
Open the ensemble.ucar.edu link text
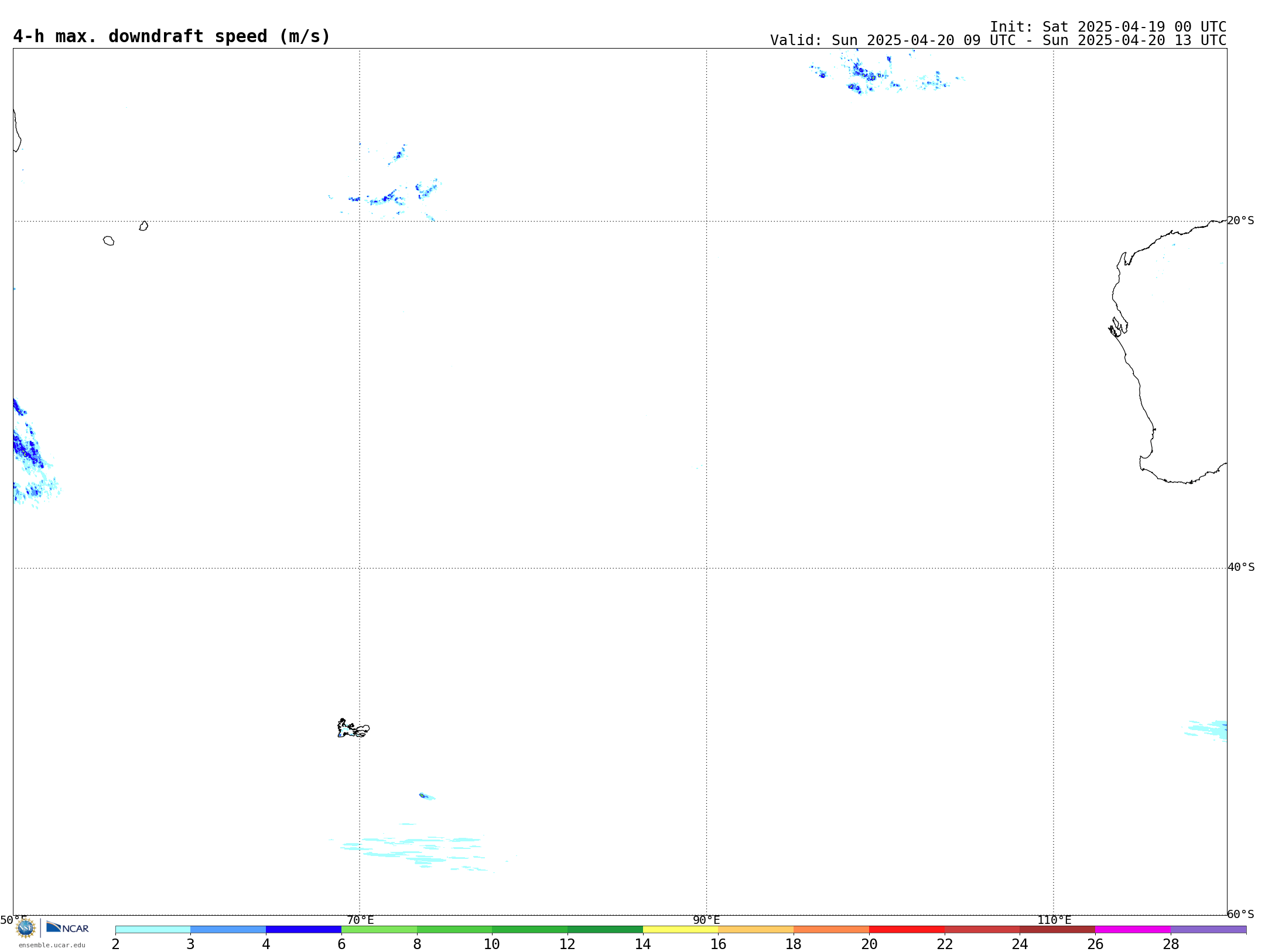(x=52, y=945)
